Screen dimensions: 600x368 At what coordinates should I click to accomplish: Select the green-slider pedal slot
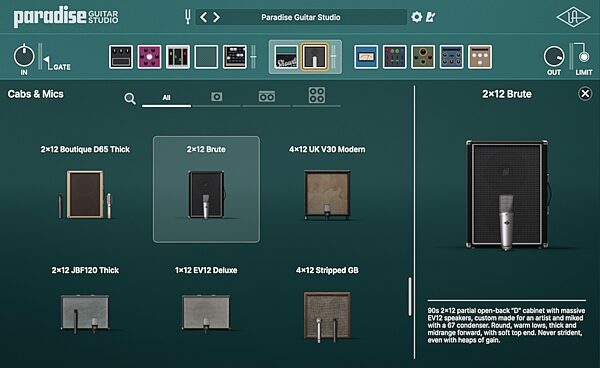tap(178, 57)
